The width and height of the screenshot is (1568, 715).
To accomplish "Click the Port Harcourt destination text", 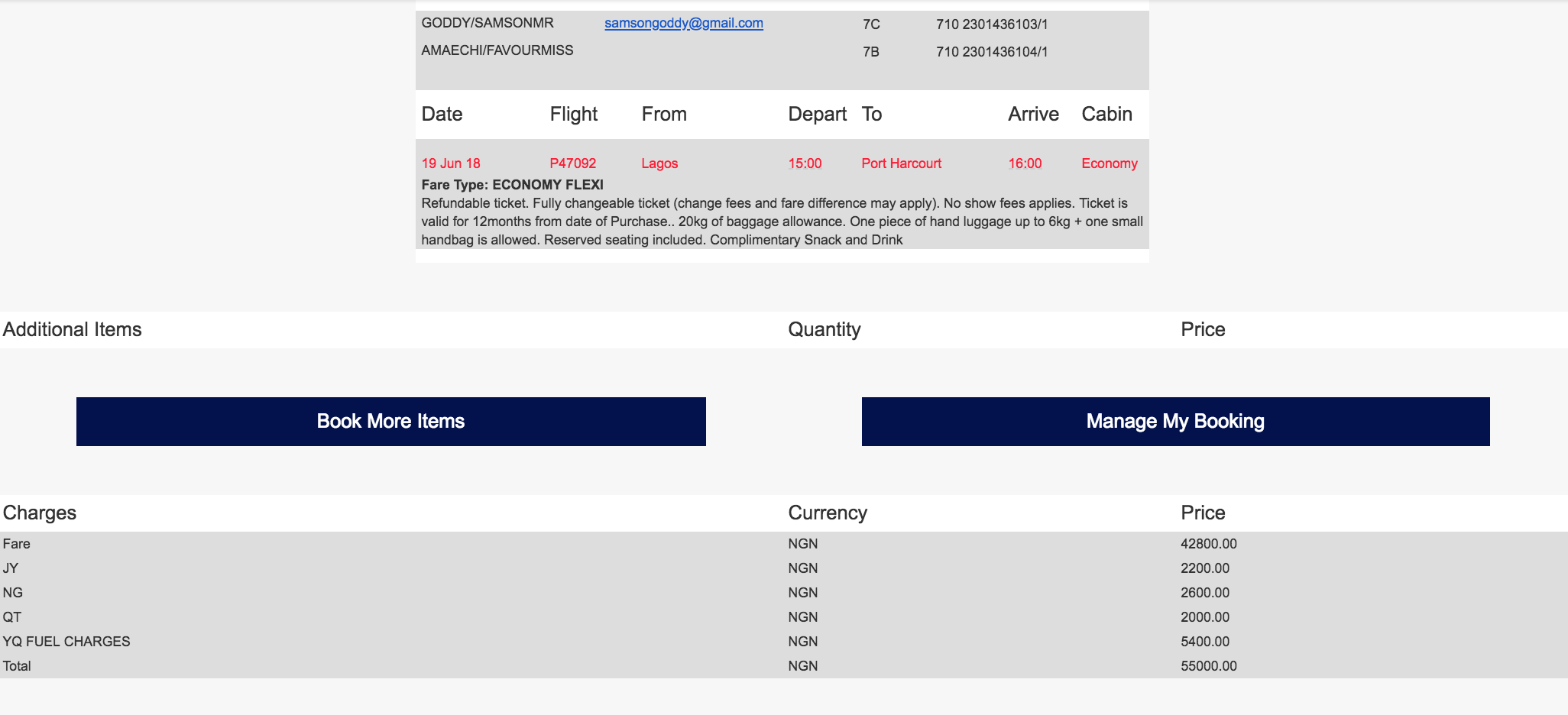I will 901,163.
